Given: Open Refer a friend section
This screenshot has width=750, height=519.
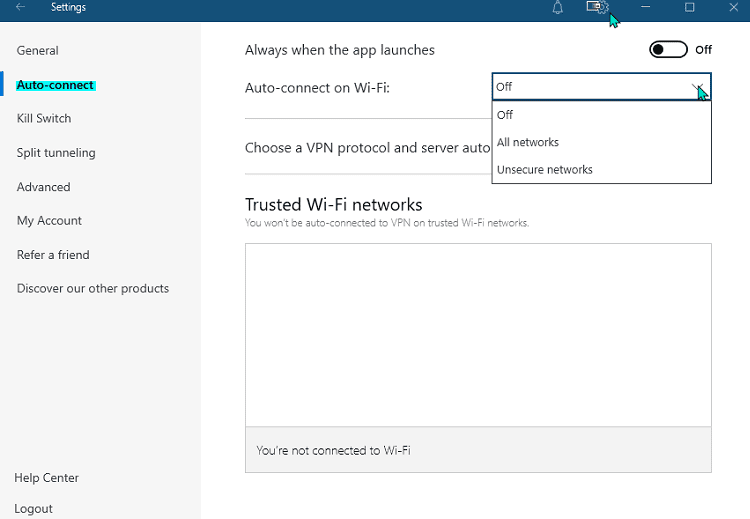Looking at the screenshot, I should tap(53, 254).
